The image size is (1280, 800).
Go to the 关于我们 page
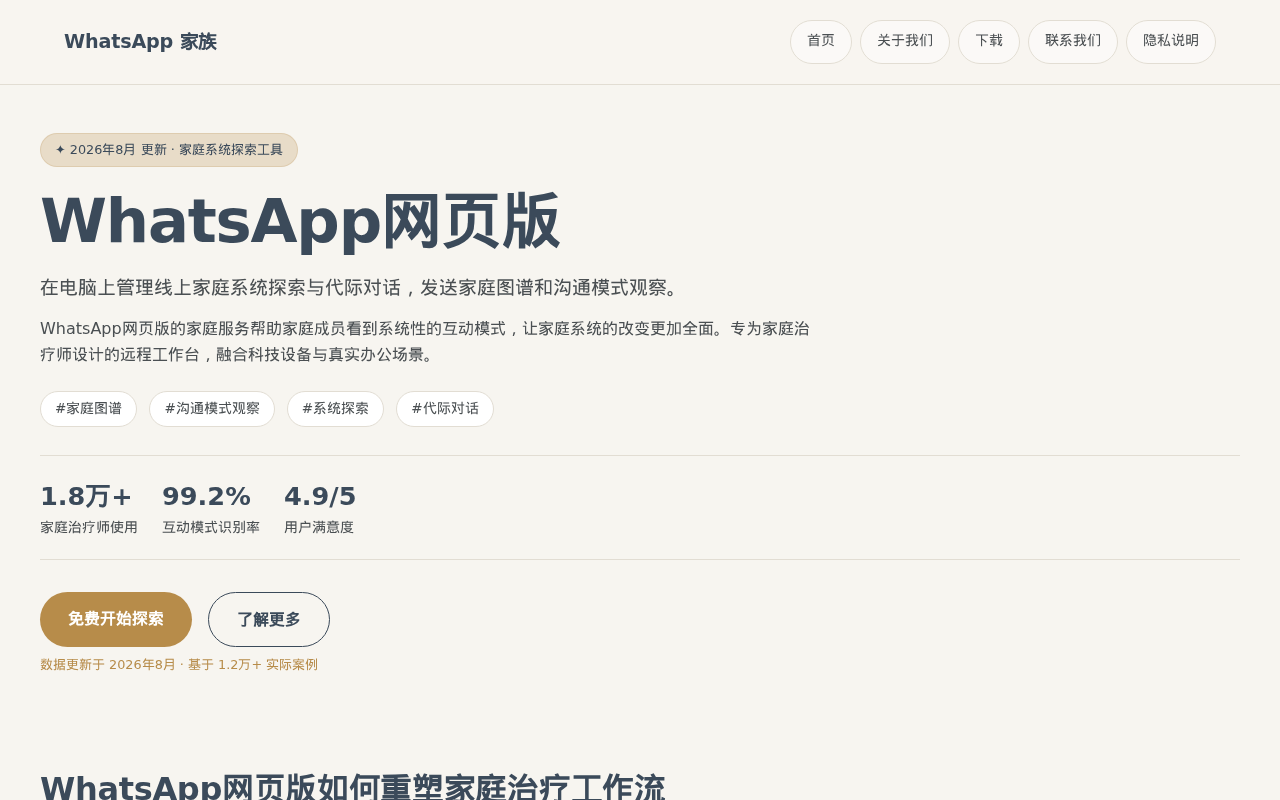[905, 42]
